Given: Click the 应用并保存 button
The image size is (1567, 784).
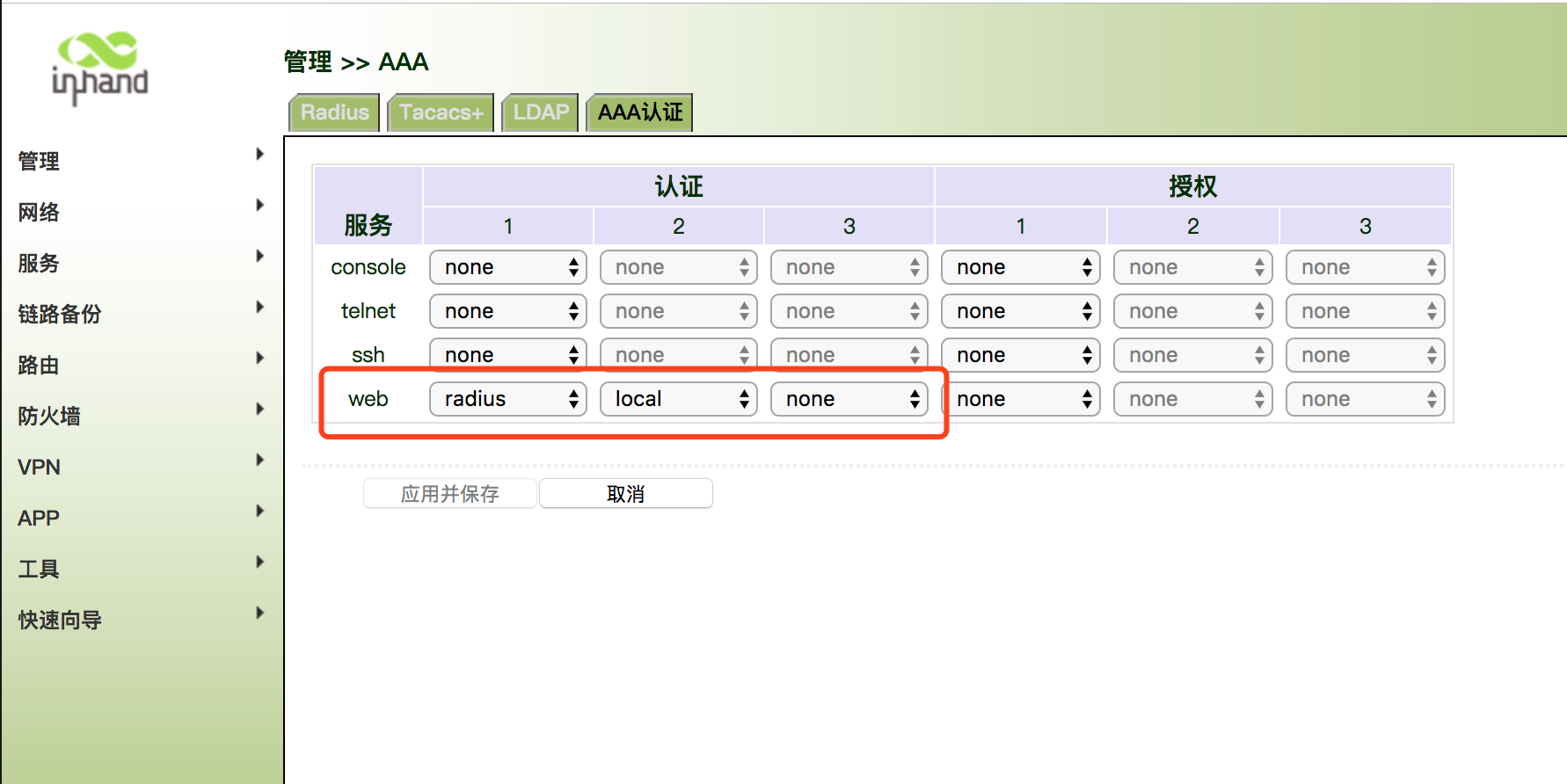Looking at the screenshot, I should (x=450, y=494).
